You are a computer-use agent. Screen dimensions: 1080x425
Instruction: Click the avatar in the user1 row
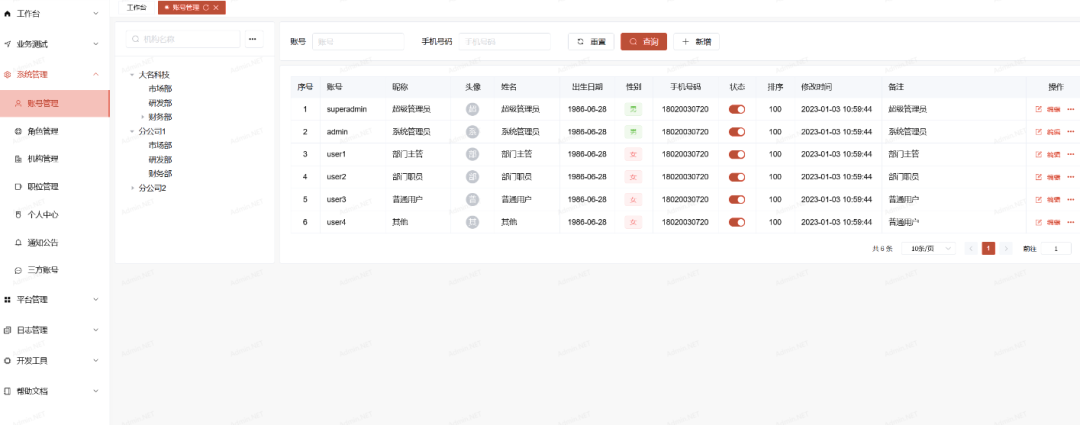click(472, 154)
